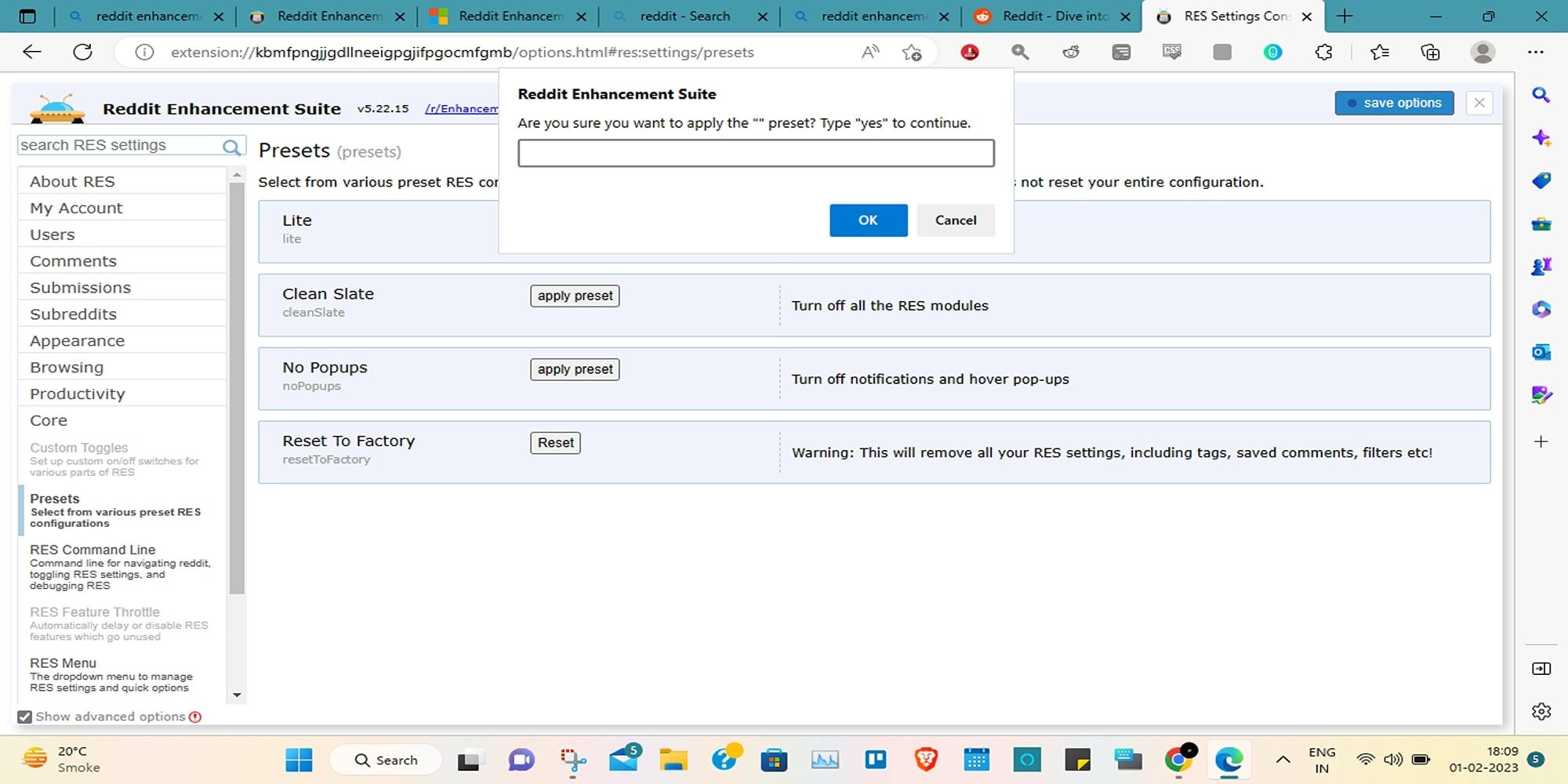This screenshot has height=784, width=1568.
Task: Open the Subreddits settings category
Action: (122, 314)
